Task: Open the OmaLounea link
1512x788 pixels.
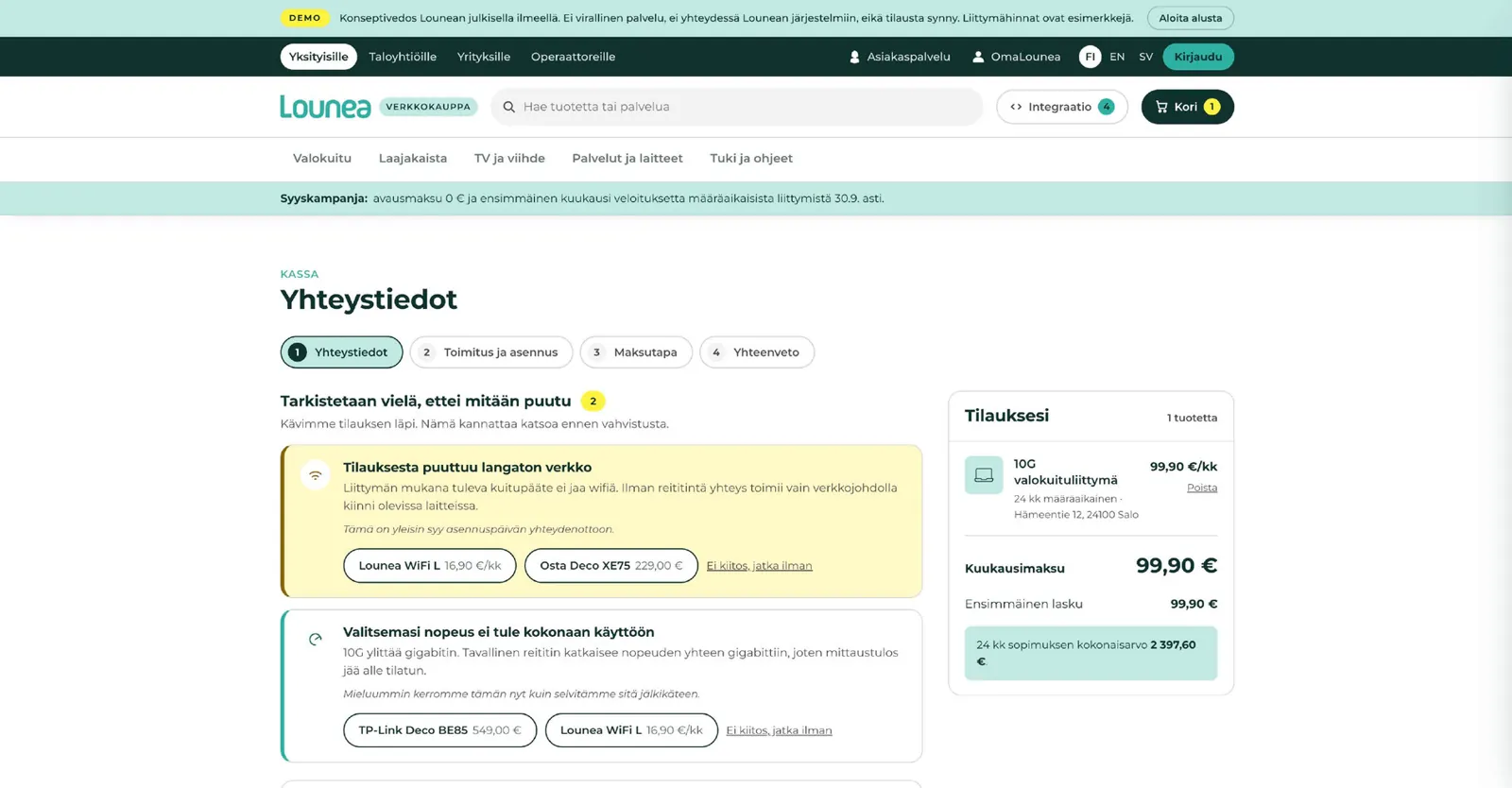Action: click(1017, 57)
